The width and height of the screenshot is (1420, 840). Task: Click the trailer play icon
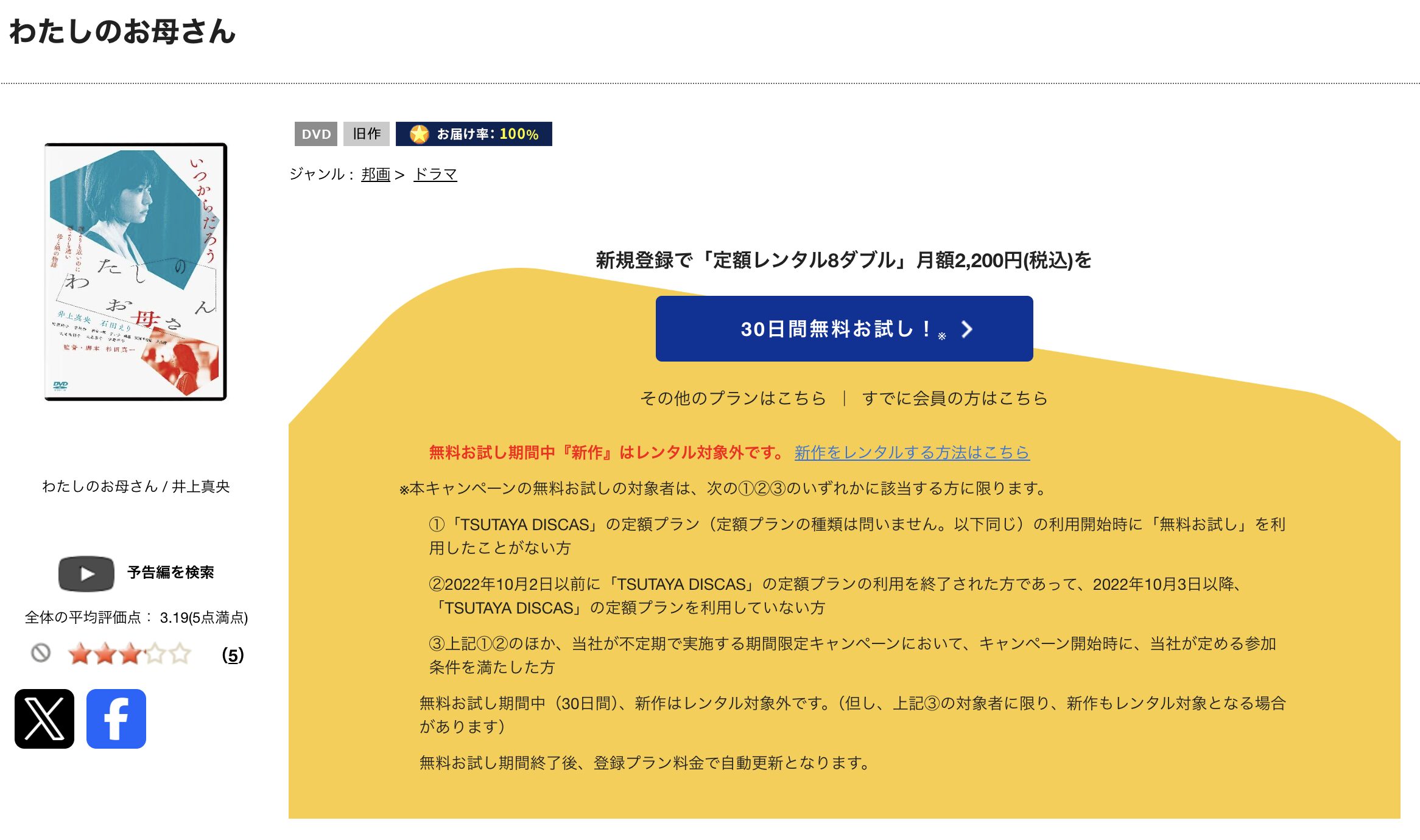(x=86, y=573)
